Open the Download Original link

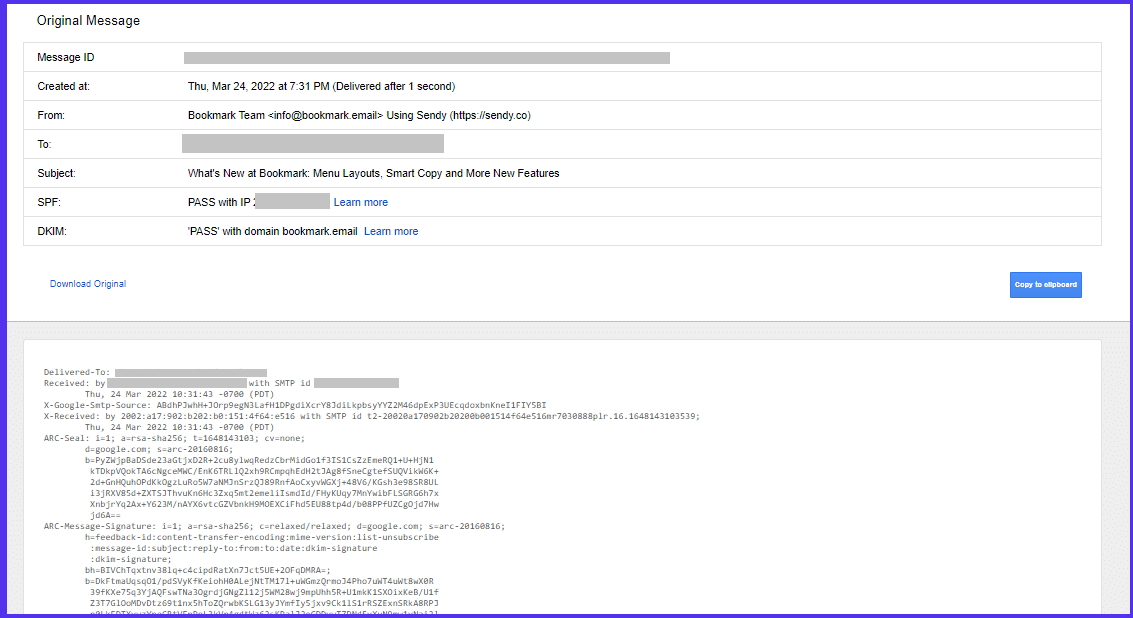pyautogui.click(x=87, y=283)
